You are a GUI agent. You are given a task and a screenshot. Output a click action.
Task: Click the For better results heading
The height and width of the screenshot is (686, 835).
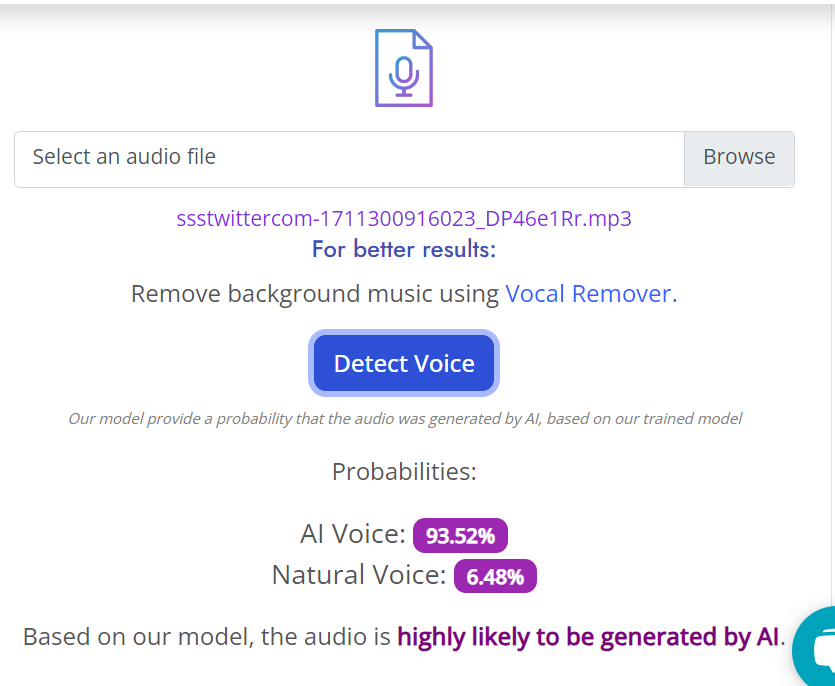pos(404,249)
